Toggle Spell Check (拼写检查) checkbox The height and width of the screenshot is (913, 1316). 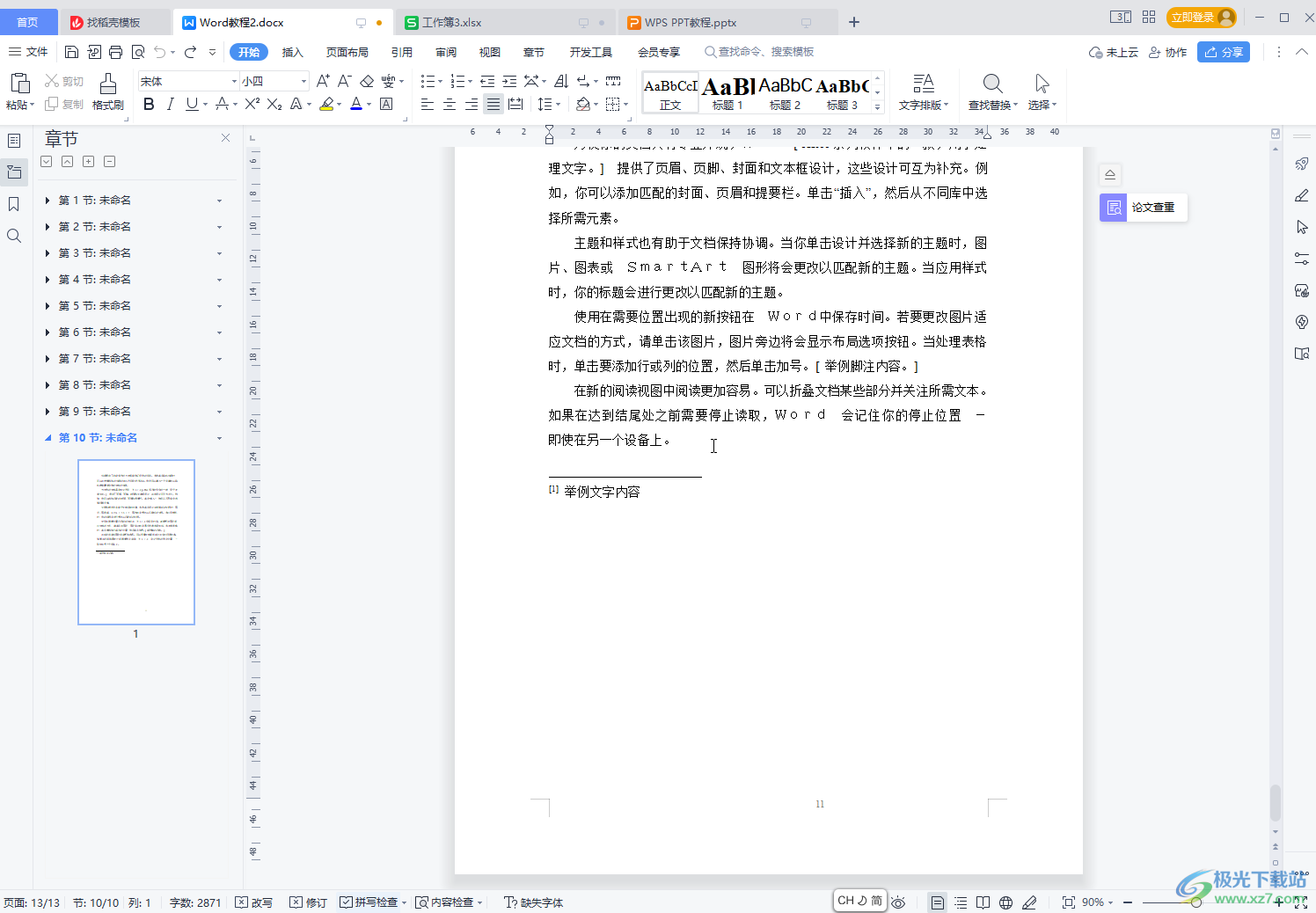coord(346,902)
